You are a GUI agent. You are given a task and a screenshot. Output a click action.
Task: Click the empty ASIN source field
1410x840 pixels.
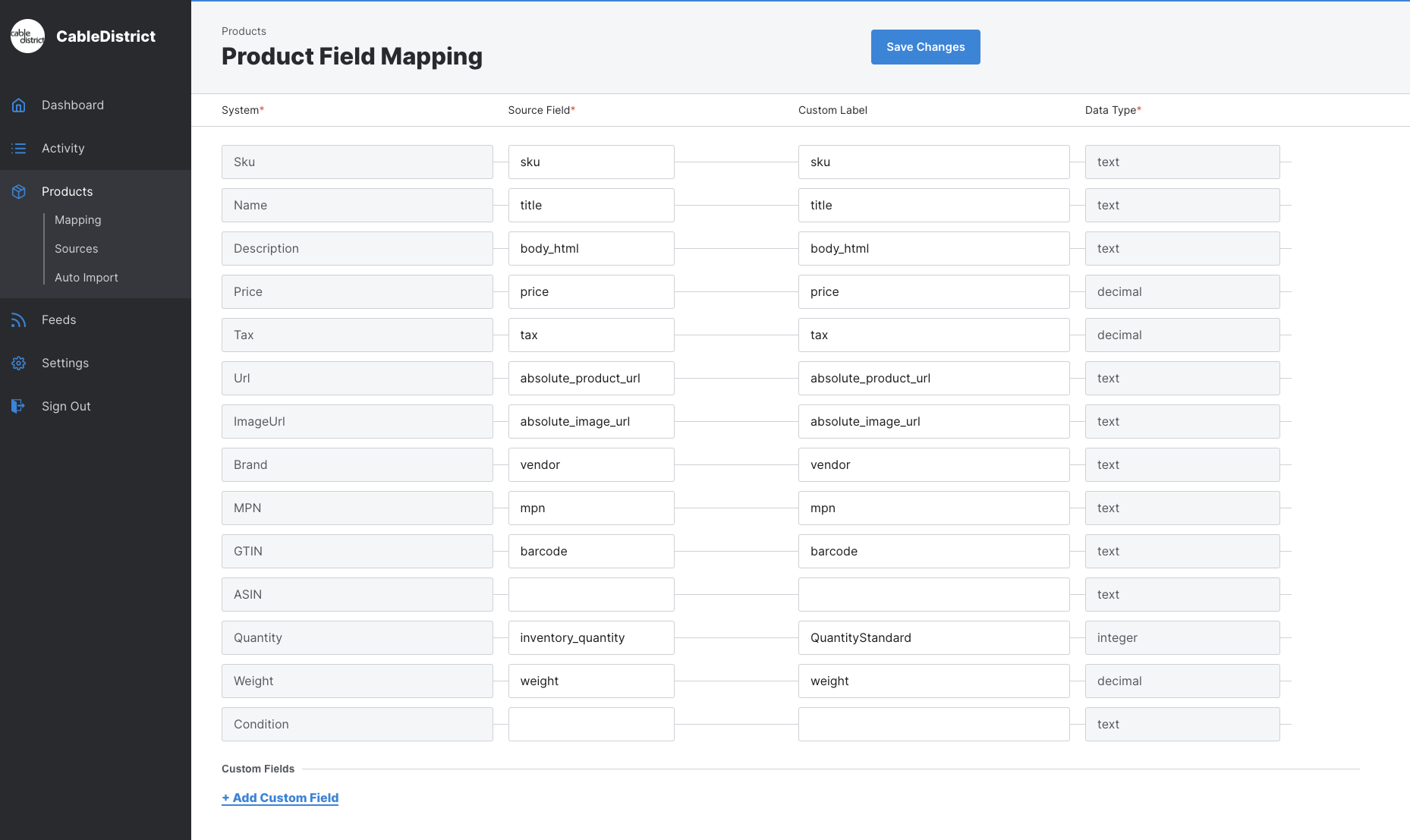point(590,595)
